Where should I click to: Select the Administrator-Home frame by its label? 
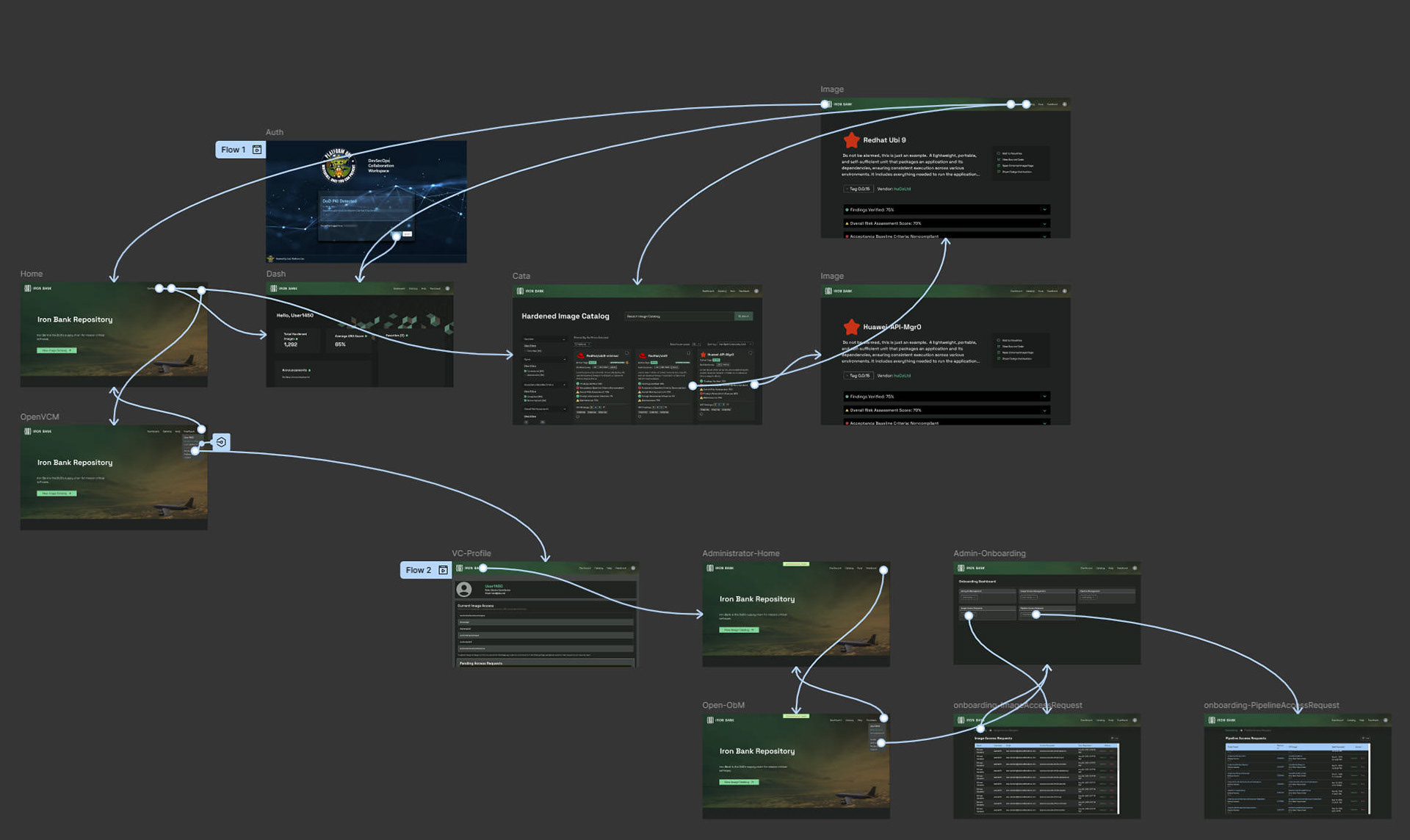tap(741, 554)
